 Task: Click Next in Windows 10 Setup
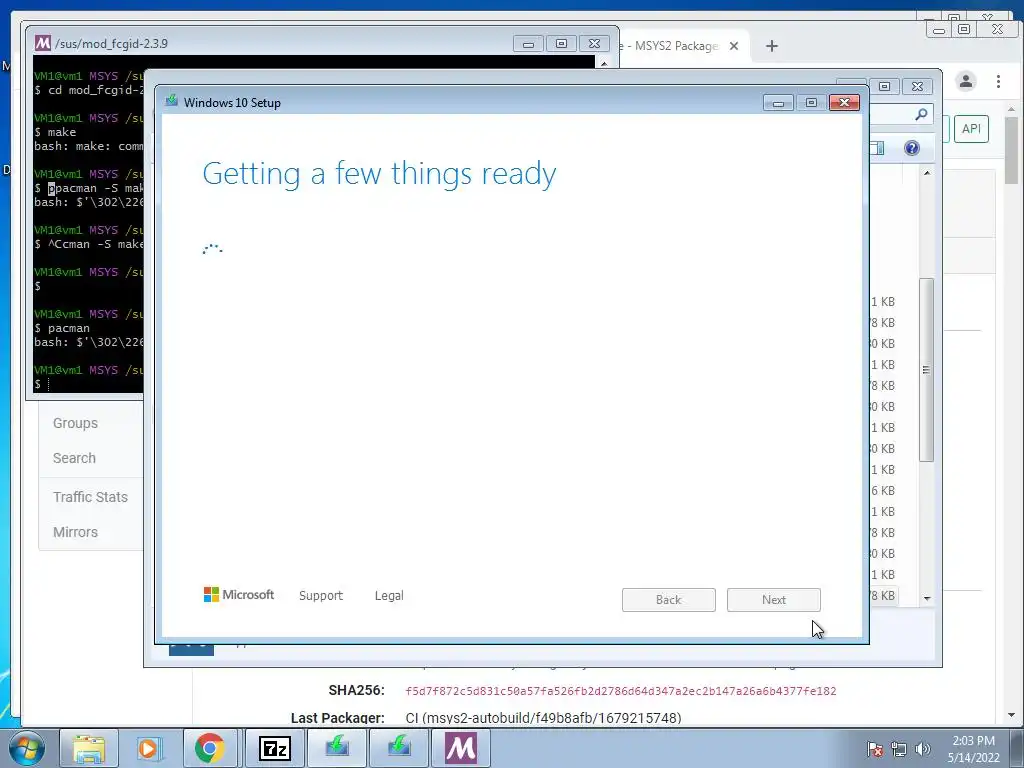pyautogui.click(x=774, y=600)
